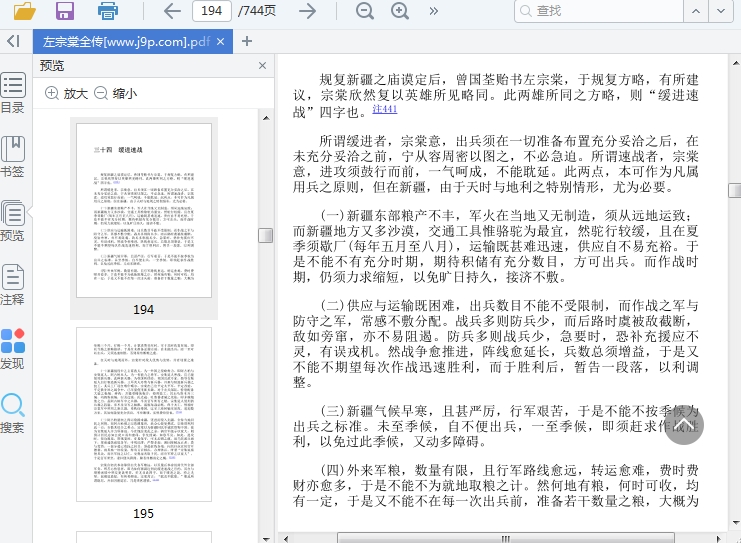Open the 注释 annotations panel
Viewport: 741px width, 543px height.
click(x=13, y=285)
